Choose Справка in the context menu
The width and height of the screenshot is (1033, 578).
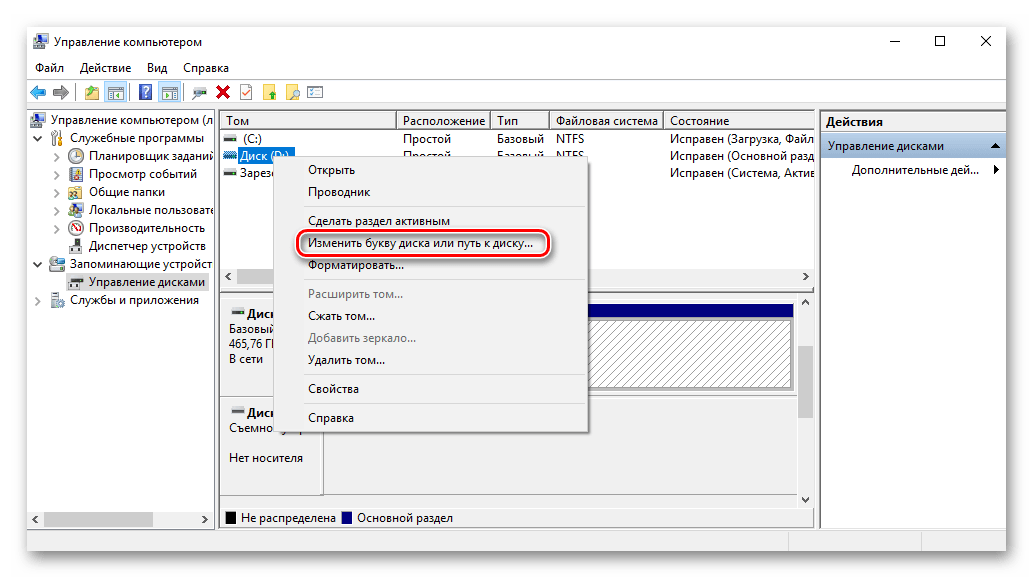pos(431,418)
